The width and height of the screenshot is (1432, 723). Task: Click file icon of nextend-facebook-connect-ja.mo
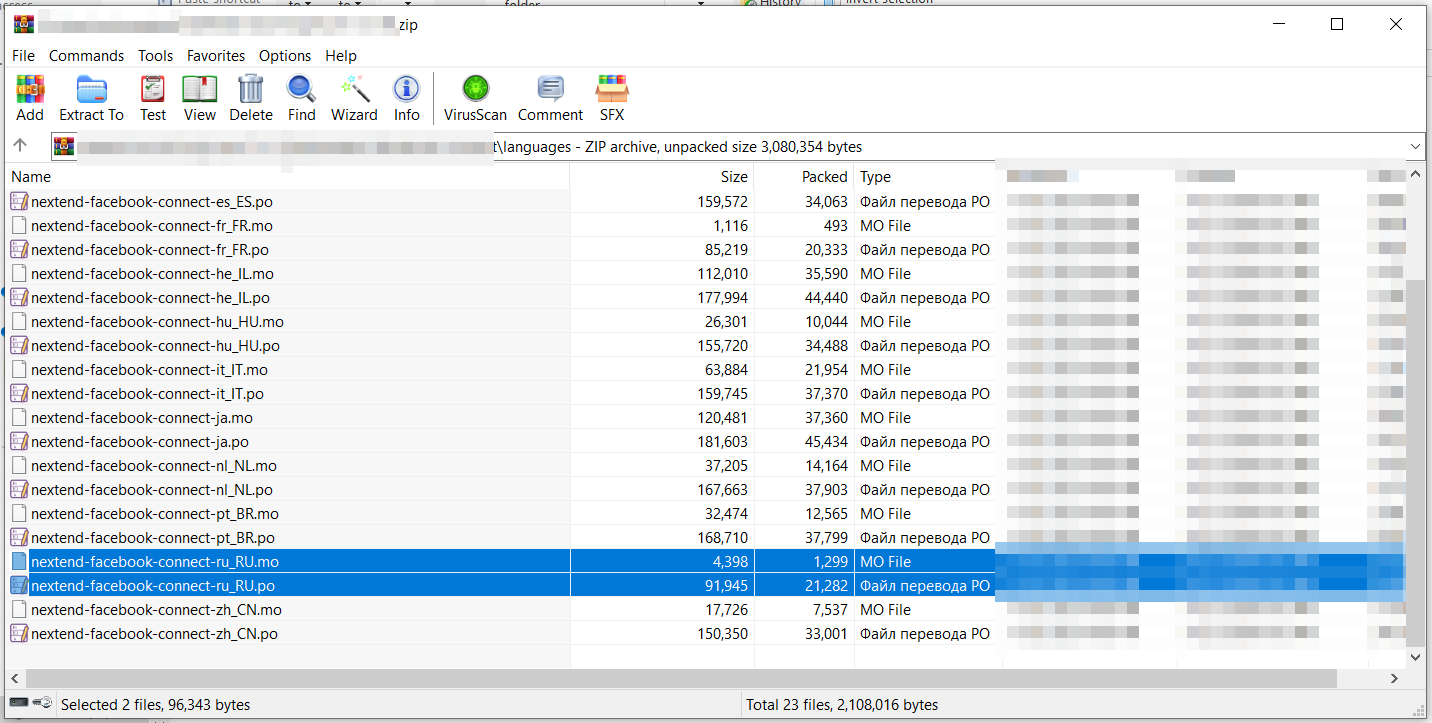click(x=19, y=417)
